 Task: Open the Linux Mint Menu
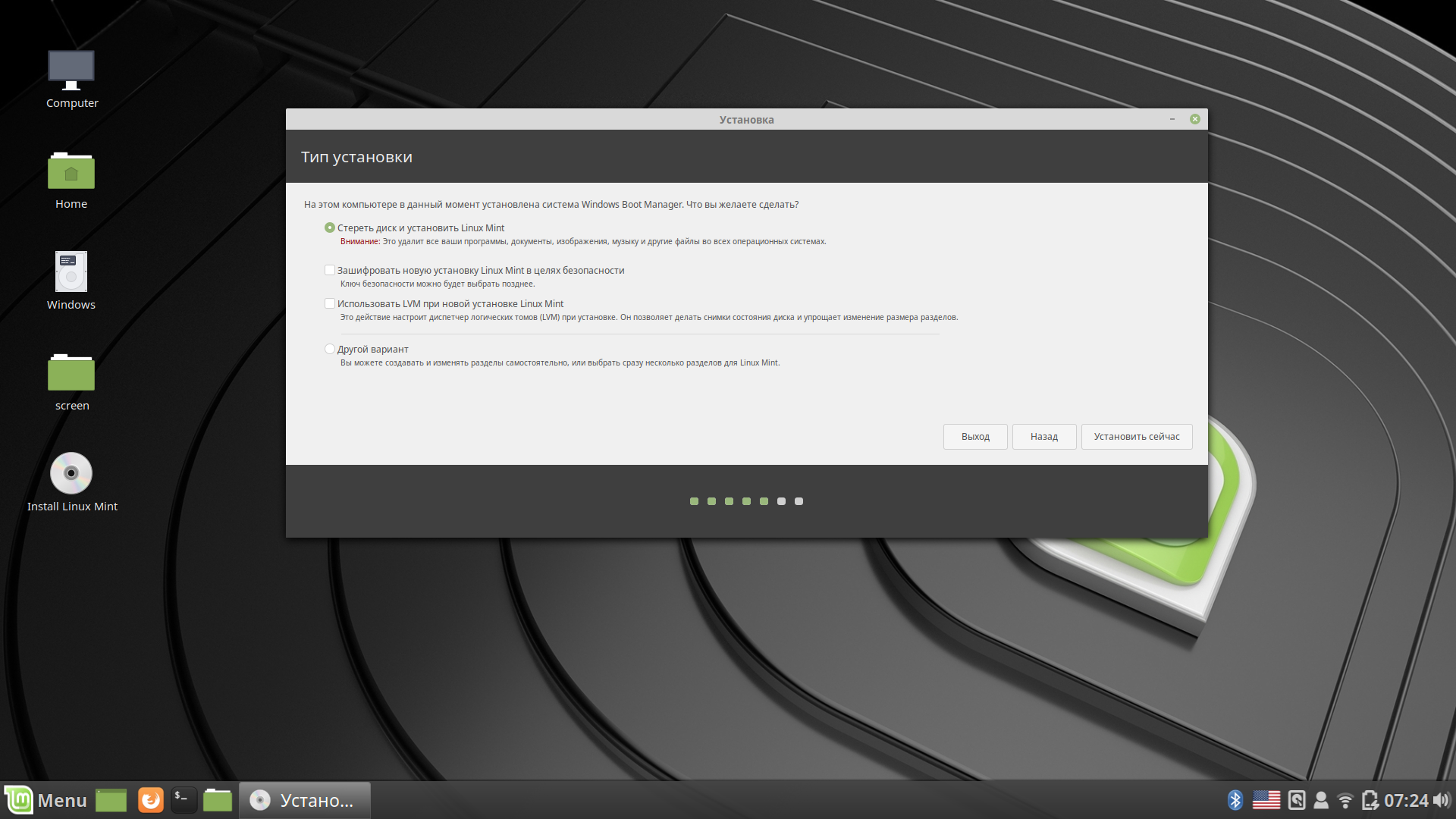tap(45, 800)
